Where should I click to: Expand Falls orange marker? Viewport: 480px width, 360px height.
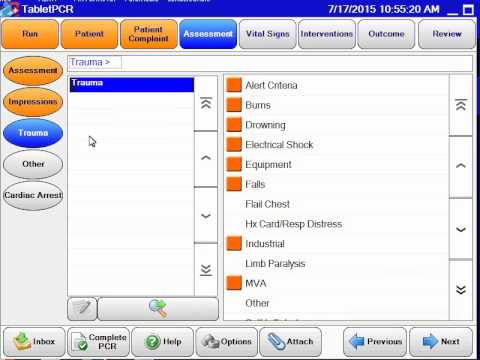pyautogui.click(x=234, y=184)
